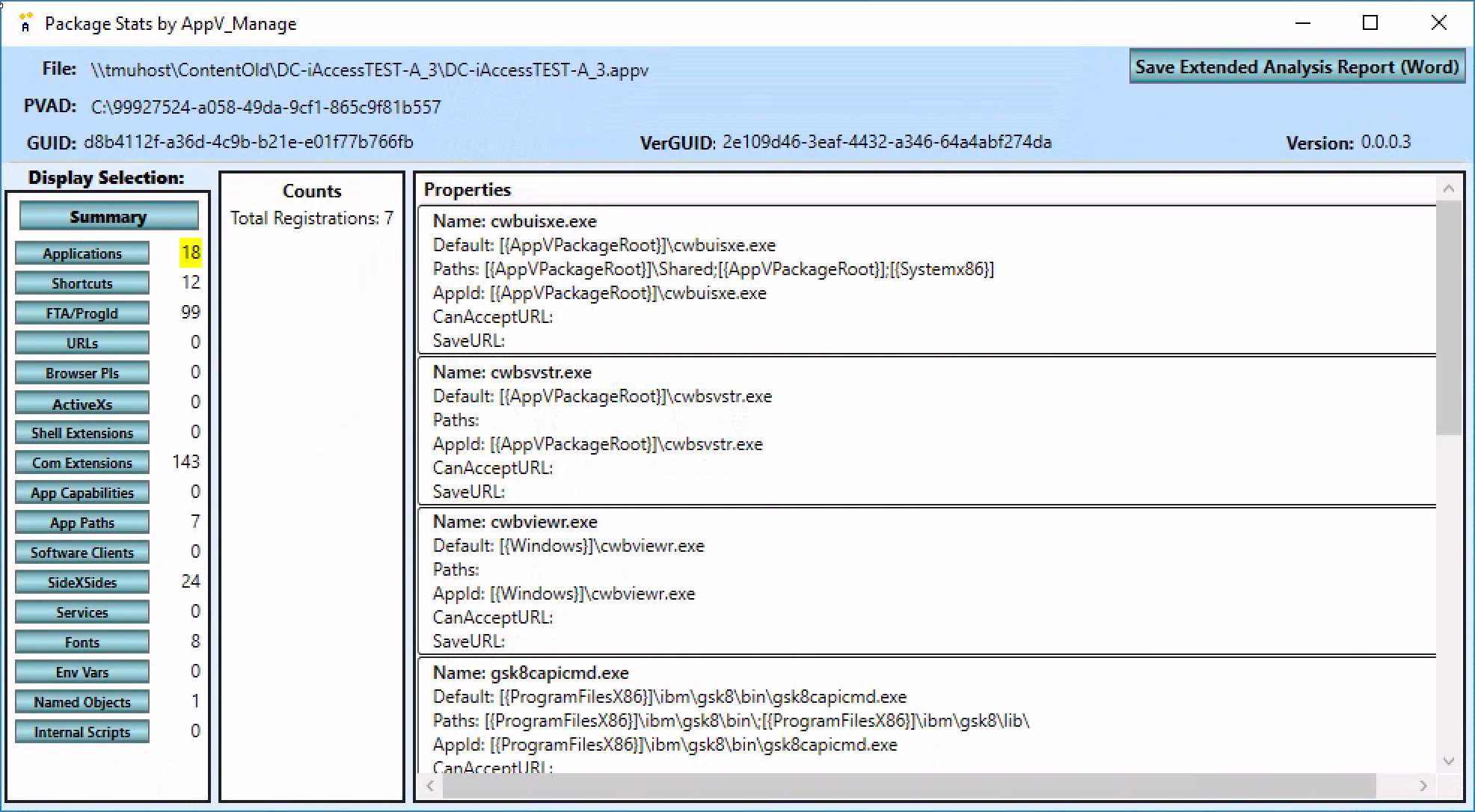View FTA/ProgId entries
This screenshot has height=812, width=1475.
[82, 313]
